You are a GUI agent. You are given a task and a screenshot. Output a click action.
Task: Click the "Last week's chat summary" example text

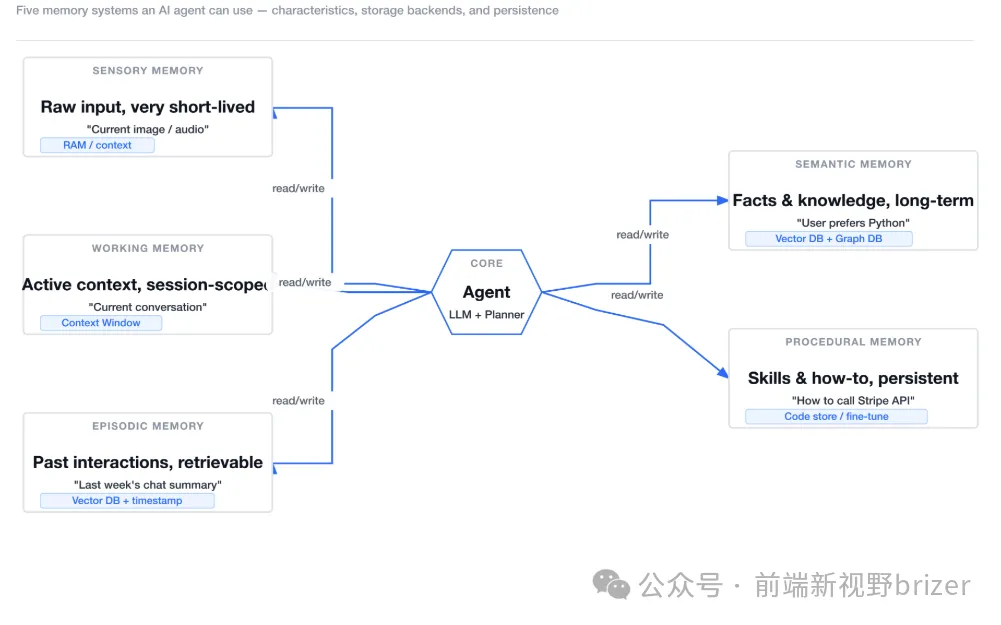[x=148, y=485]
